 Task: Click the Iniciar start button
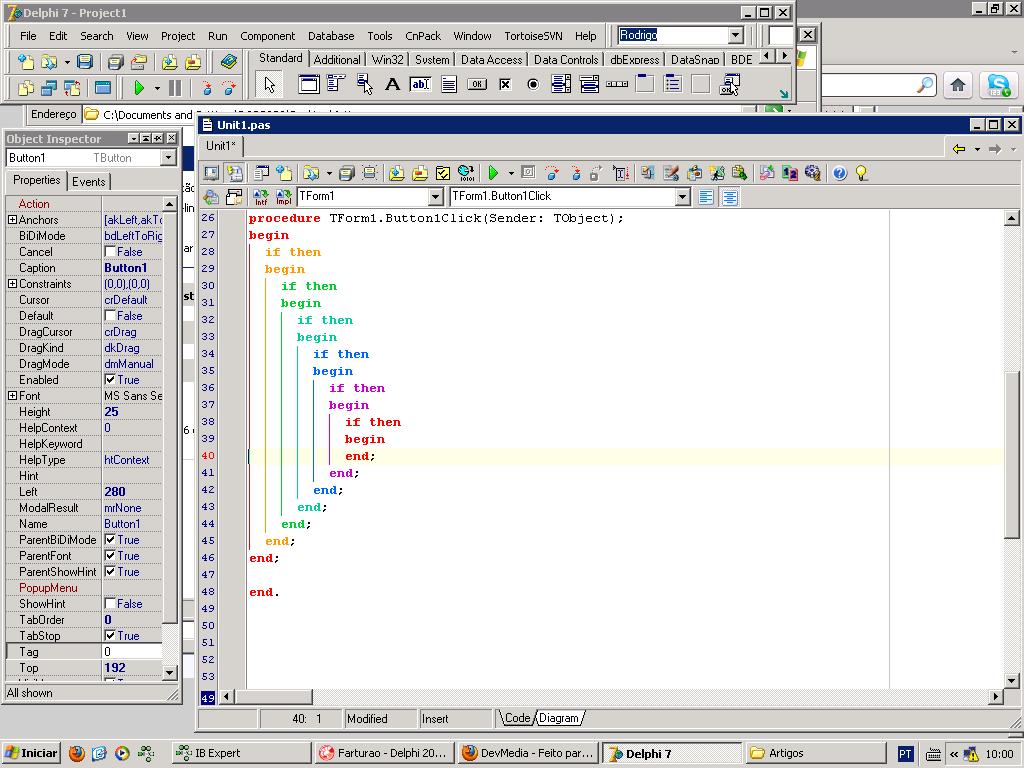pyautogui.click(x=31, y=753)
